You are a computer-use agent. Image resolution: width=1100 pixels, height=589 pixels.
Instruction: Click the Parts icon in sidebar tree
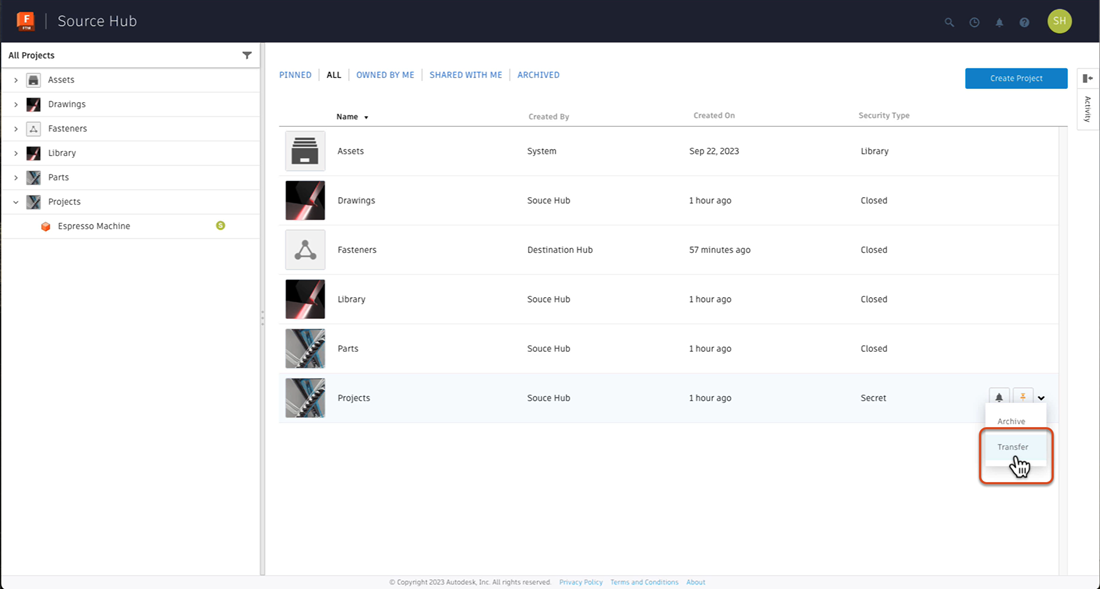click(x=33, y=177)
